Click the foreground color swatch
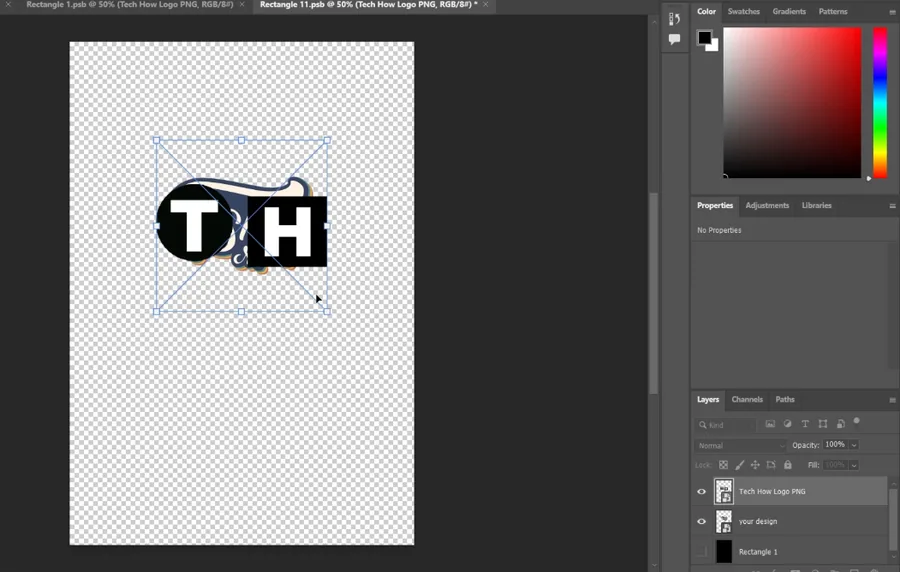The image size is (900, 572). (704, 38)
